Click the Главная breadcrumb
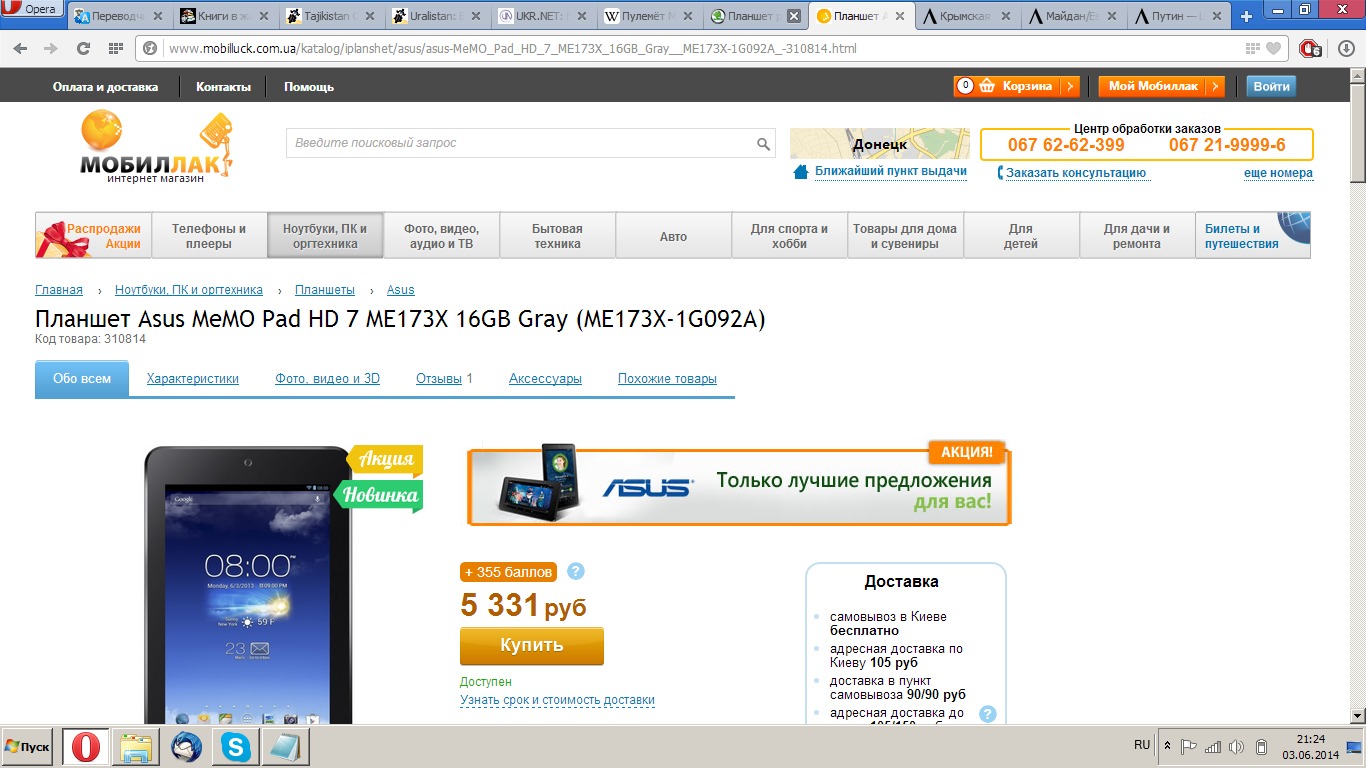 (x=59, y=290)
